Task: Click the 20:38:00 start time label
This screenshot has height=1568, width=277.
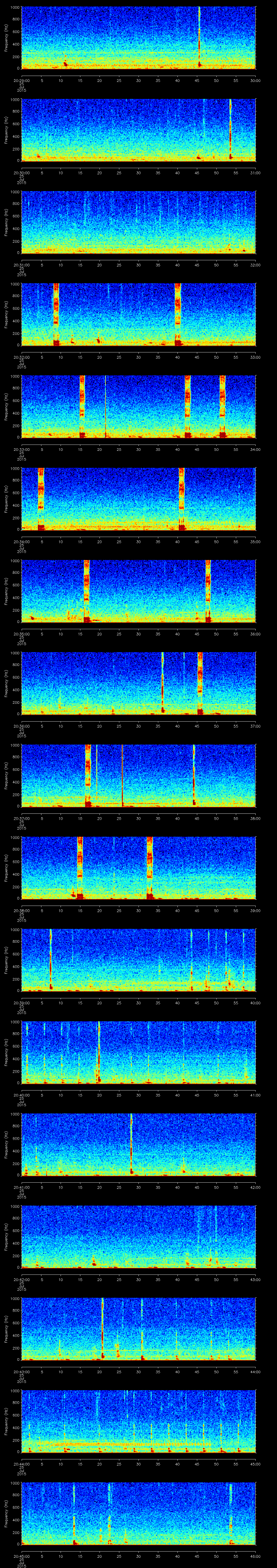Action: tap(21, 910)
